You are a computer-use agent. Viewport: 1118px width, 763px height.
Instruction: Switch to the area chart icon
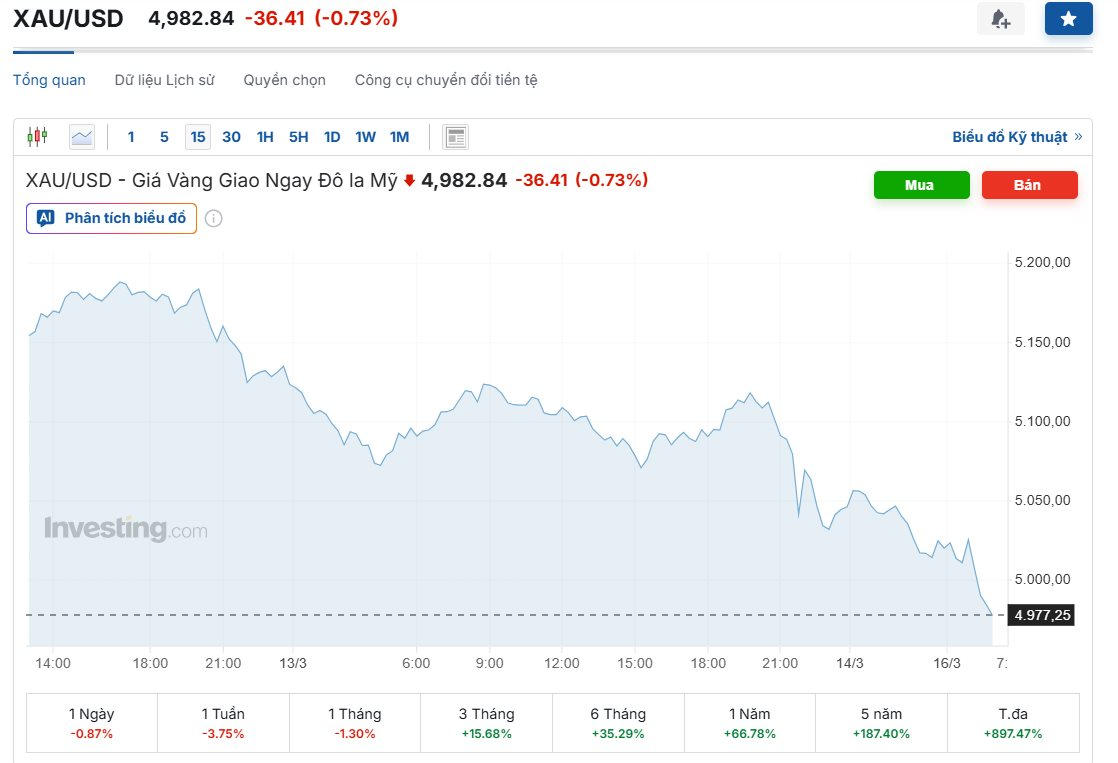coord(82,137)
